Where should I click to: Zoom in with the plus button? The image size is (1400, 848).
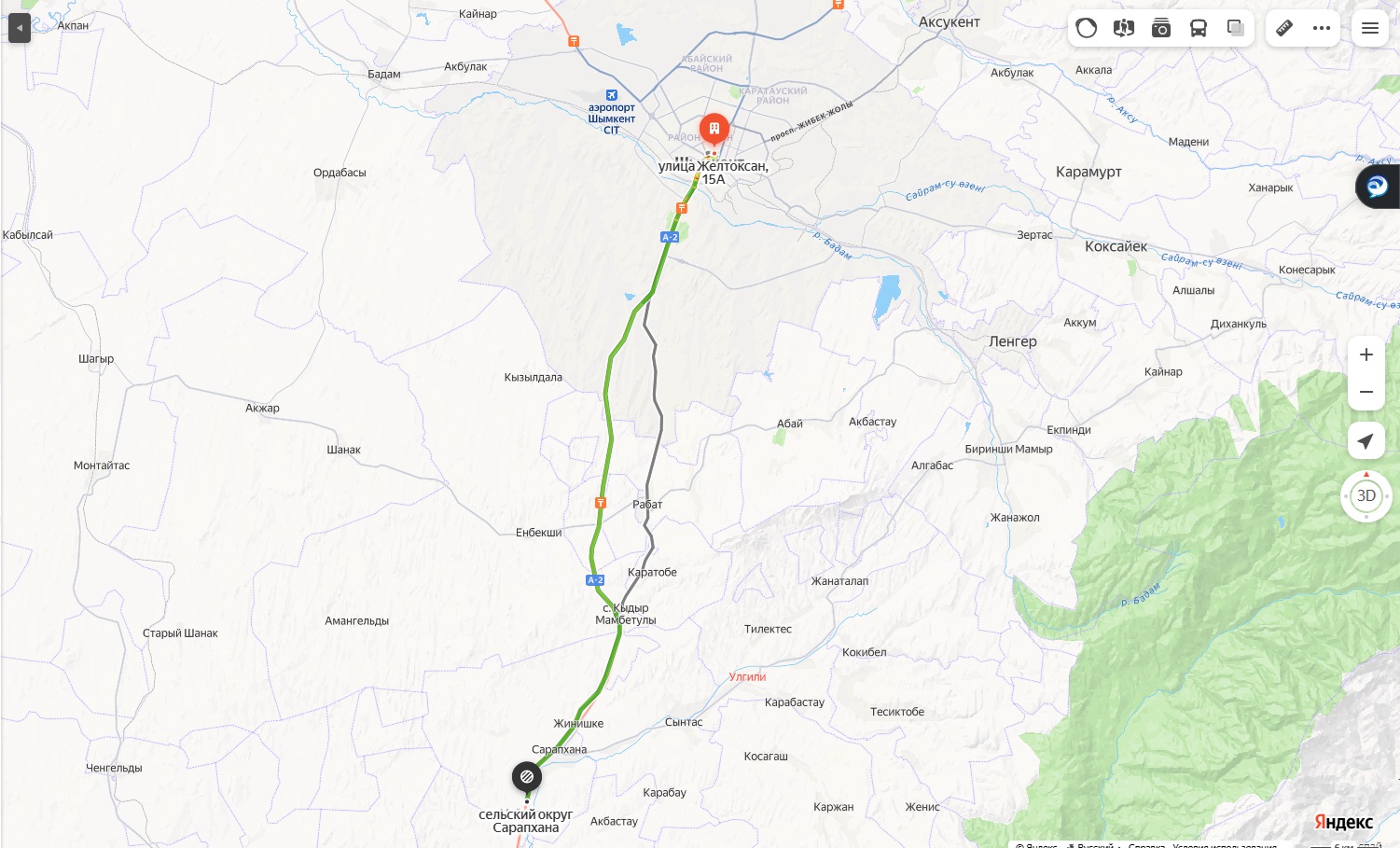[x=1366, y=354]
